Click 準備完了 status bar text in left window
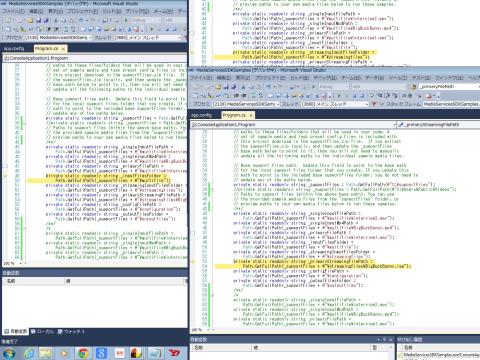The height and width of the screenshot is (360, 480). click(9, 342)
